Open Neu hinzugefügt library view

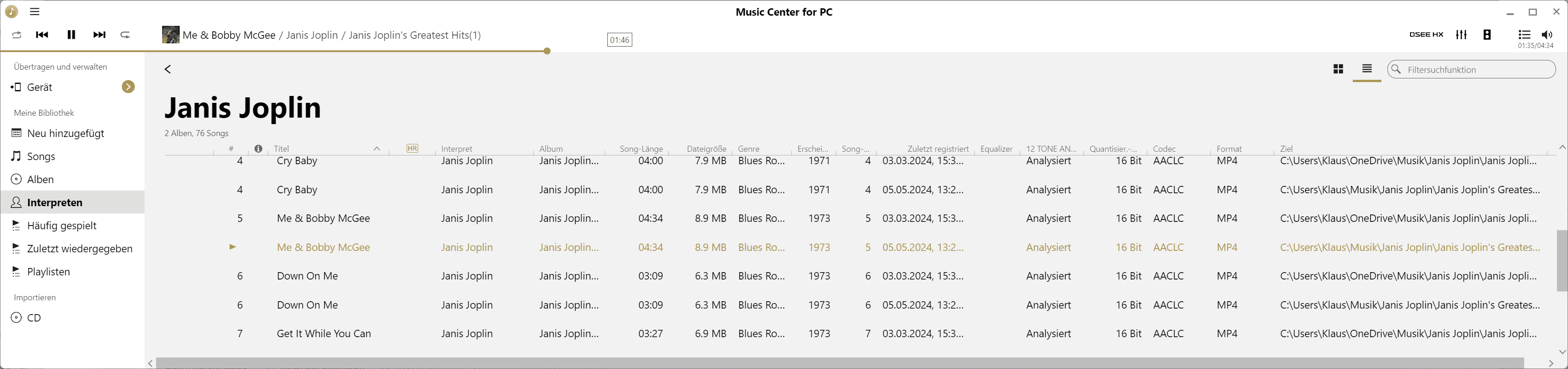tap(66, 133)
